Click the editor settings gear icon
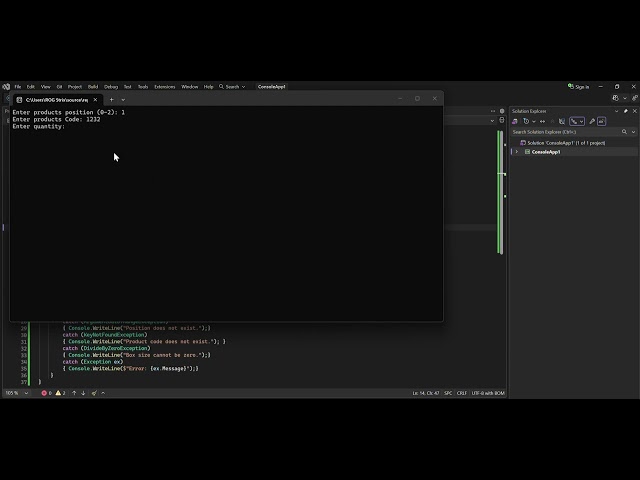The height and width of the screenshot is (480, 640). 502,111
